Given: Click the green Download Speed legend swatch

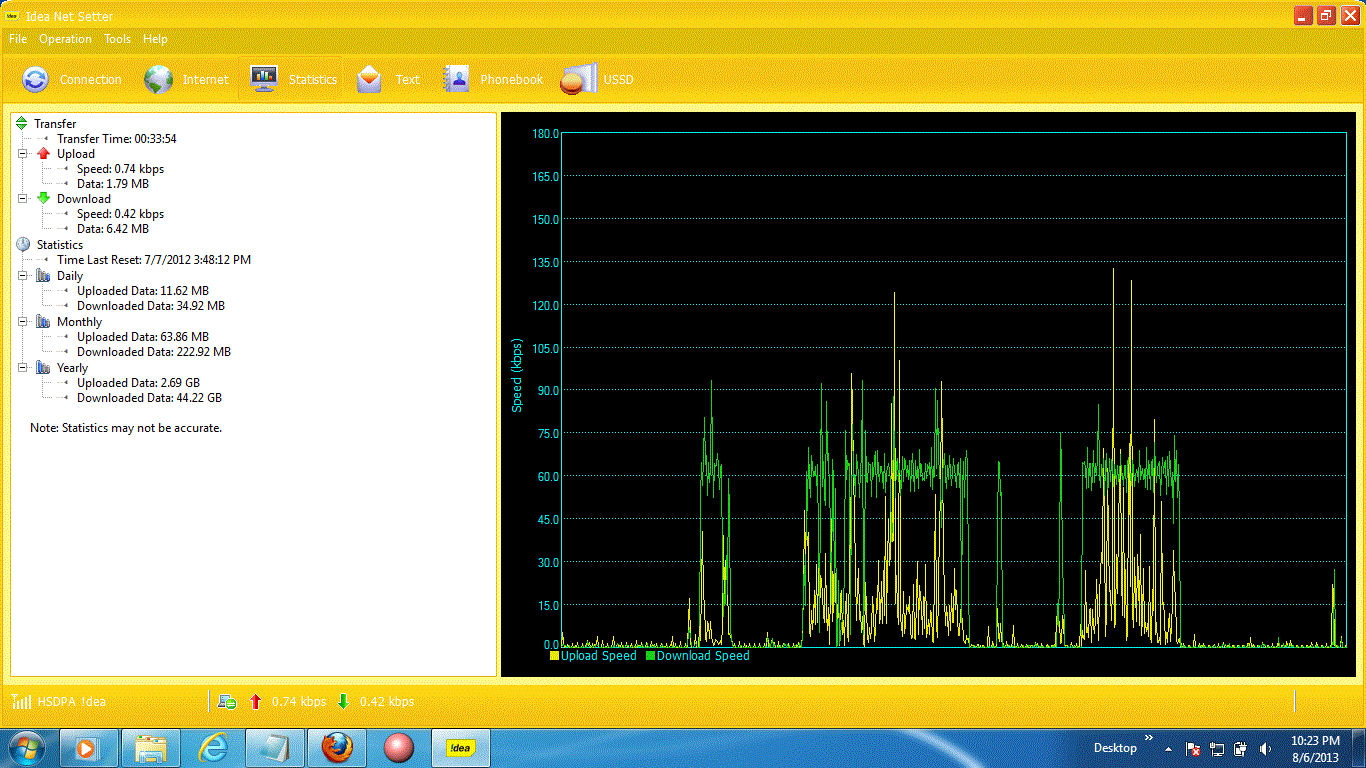Looking at the screenshot, I should coord(650,656).
